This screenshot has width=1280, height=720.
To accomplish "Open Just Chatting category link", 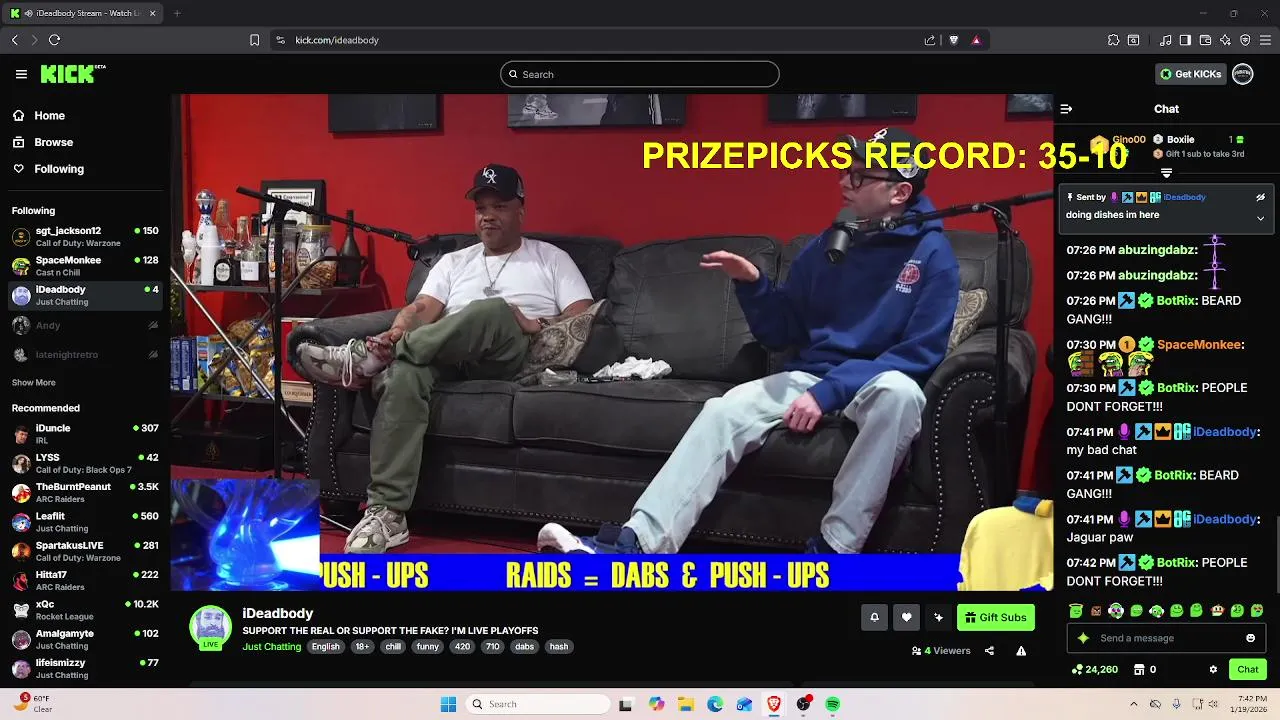I will pyautogui.click(x=271, y=647).
